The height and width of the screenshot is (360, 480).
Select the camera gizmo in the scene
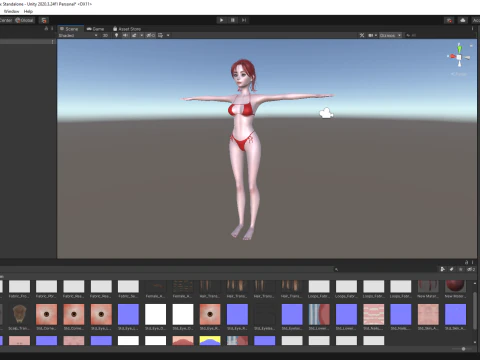pos(326,113)
